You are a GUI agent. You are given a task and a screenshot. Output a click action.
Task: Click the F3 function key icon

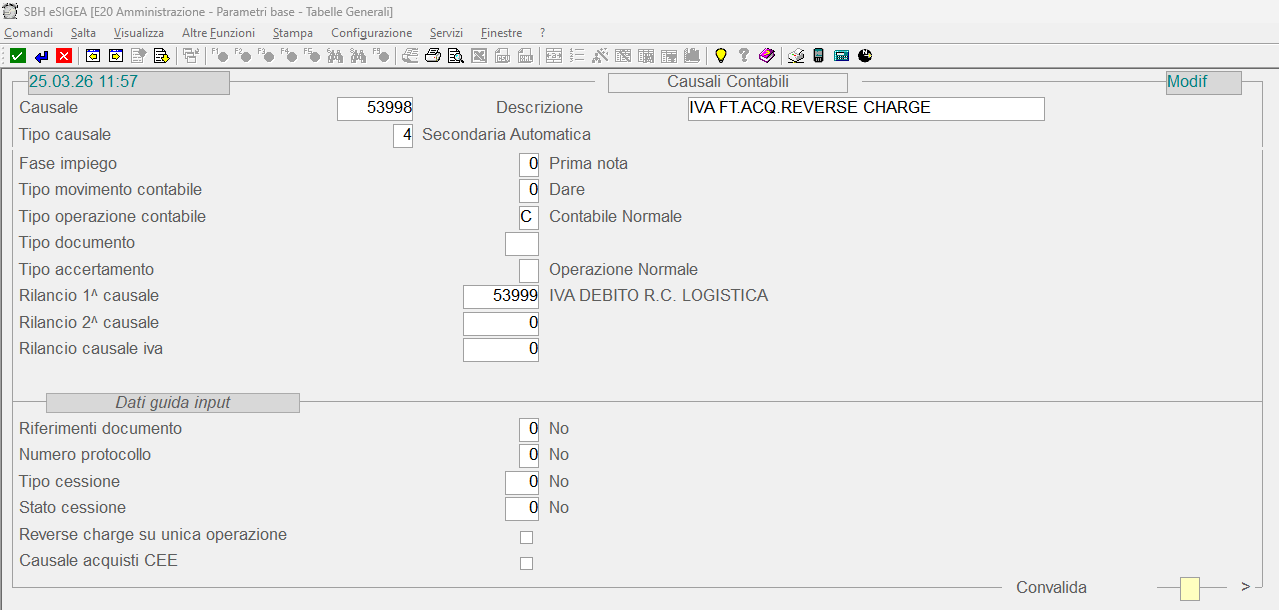click(x=266, y=56)
